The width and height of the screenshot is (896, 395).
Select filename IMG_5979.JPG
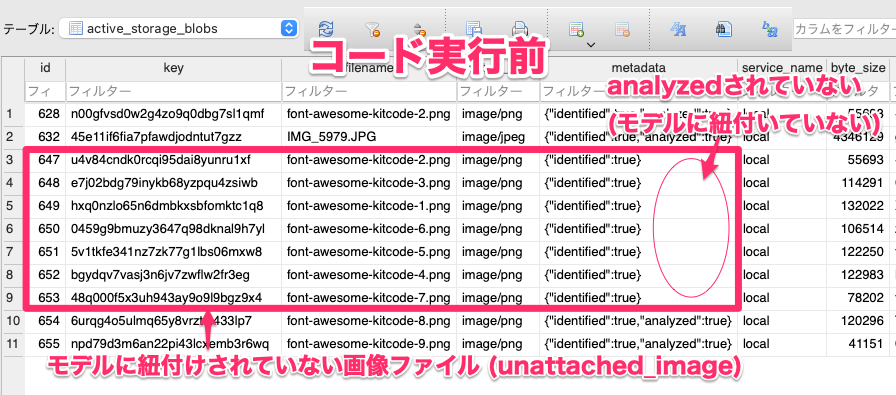(369, 137)
